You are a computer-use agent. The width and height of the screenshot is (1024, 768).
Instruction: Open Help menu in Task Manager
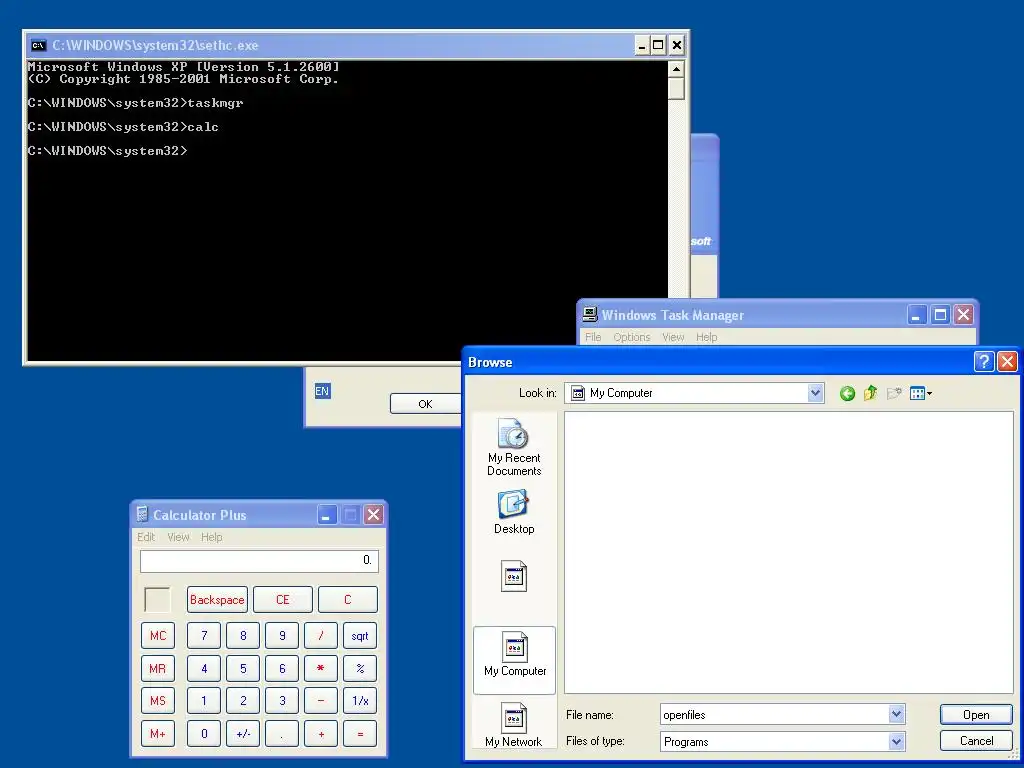pos(707,337)
